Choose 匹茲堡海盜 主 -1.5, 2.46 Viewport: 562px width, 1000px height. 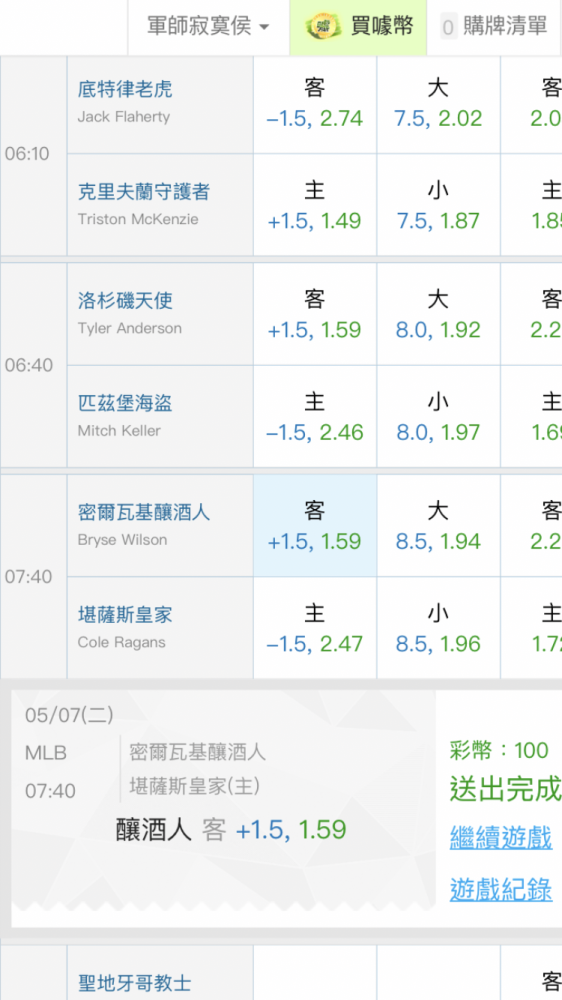[314, 416]
